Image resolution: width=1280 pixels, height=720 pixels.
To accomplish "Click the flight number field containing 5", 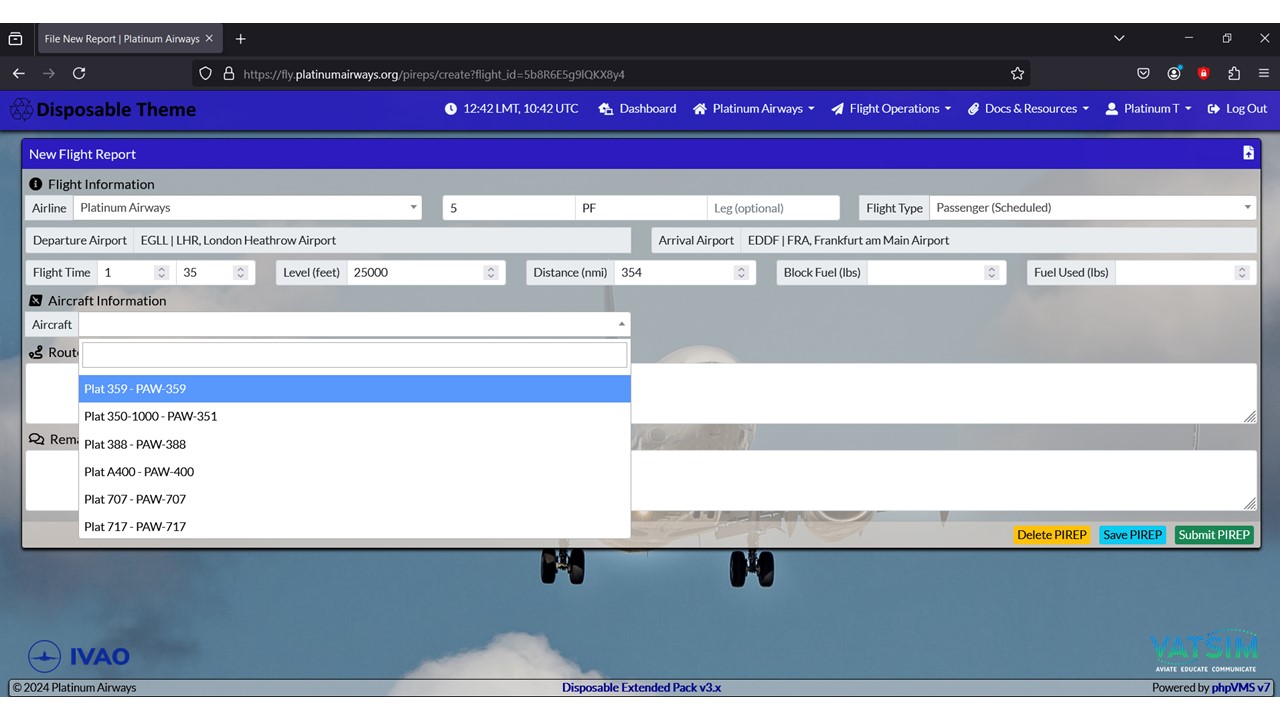I will pyautogui.click(x=509, y=208).
